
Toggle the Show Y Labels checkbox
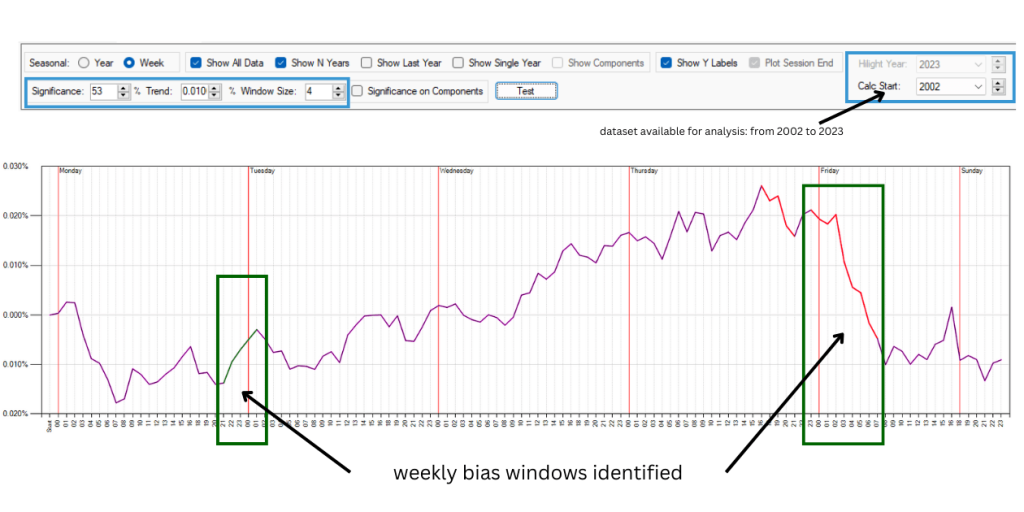666,63
